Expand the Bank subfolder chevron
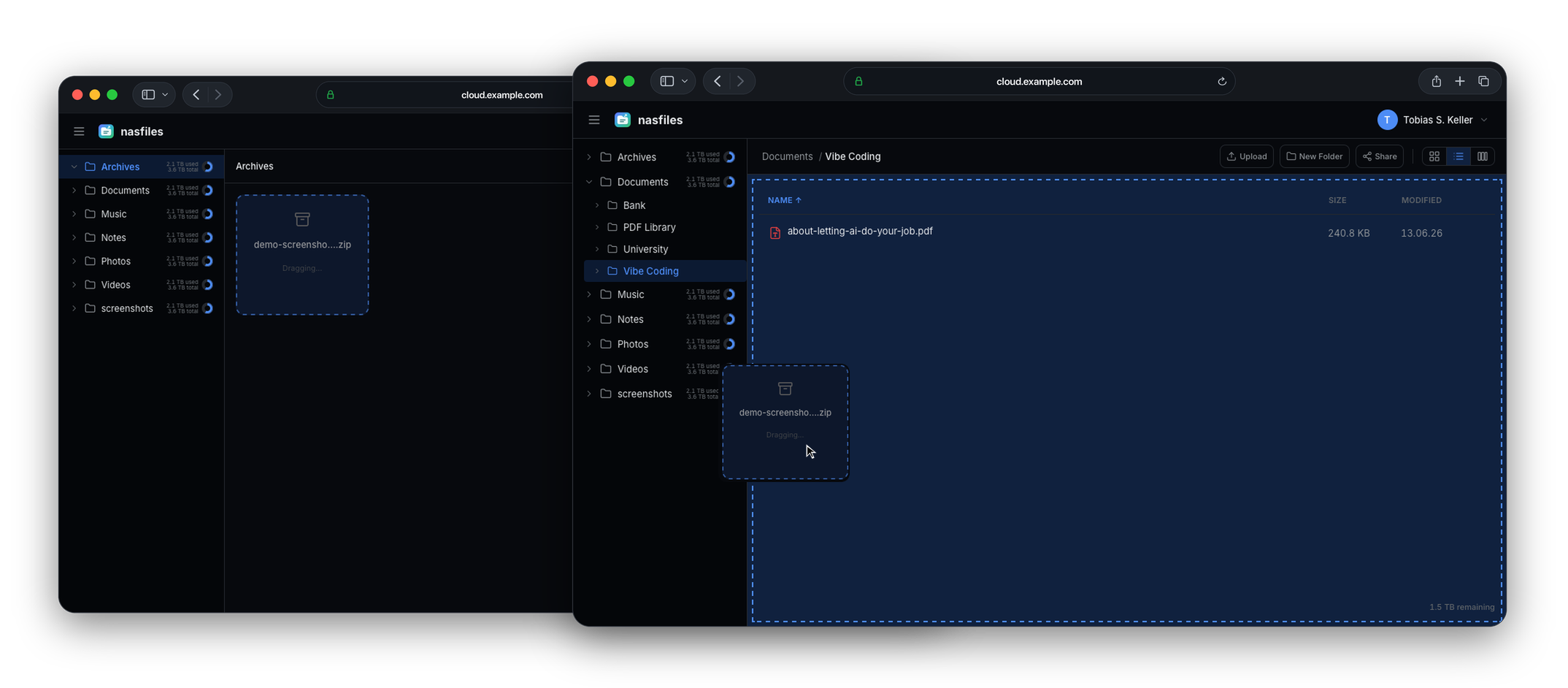 [x=597, y=205]
